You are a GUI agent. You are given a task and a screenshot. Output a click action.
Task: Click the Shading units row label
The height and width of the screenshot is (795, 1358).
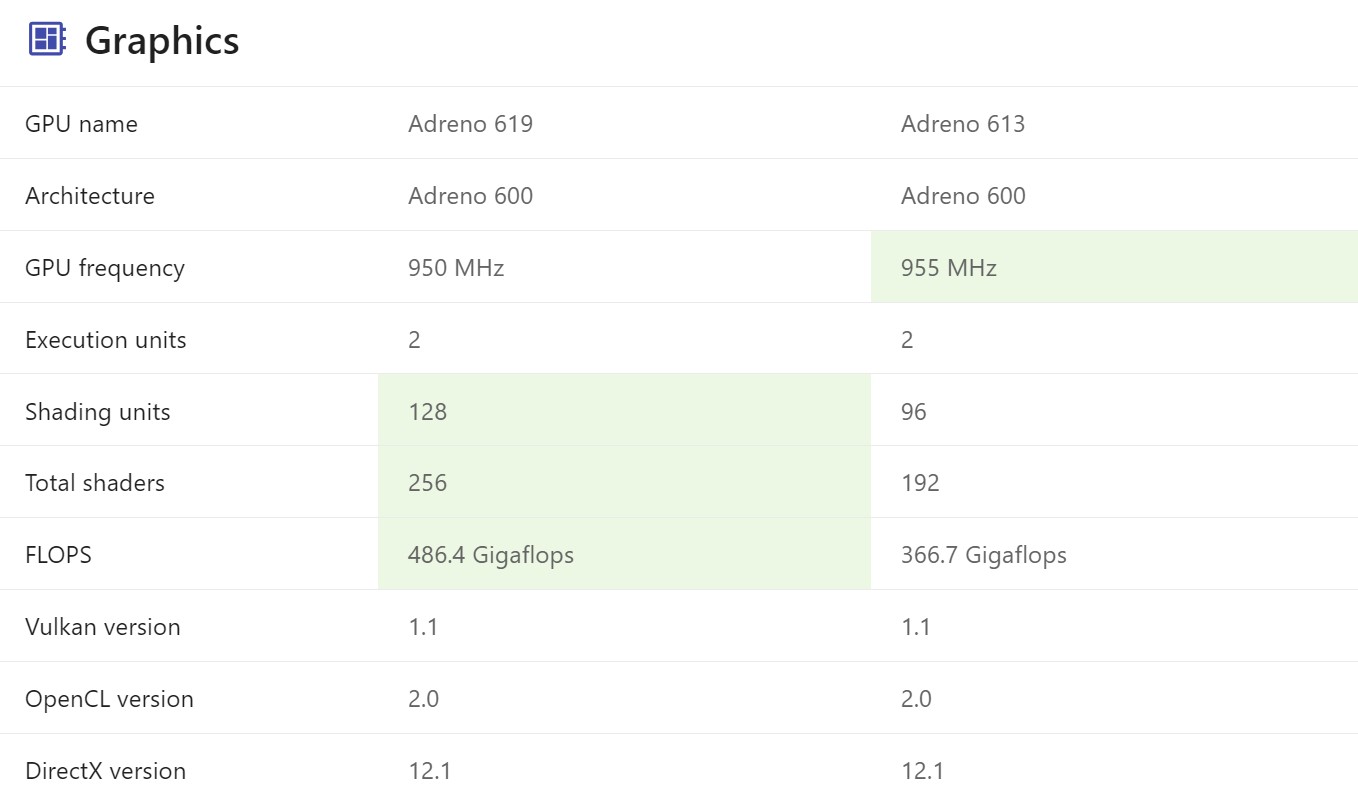pos(98,412)
